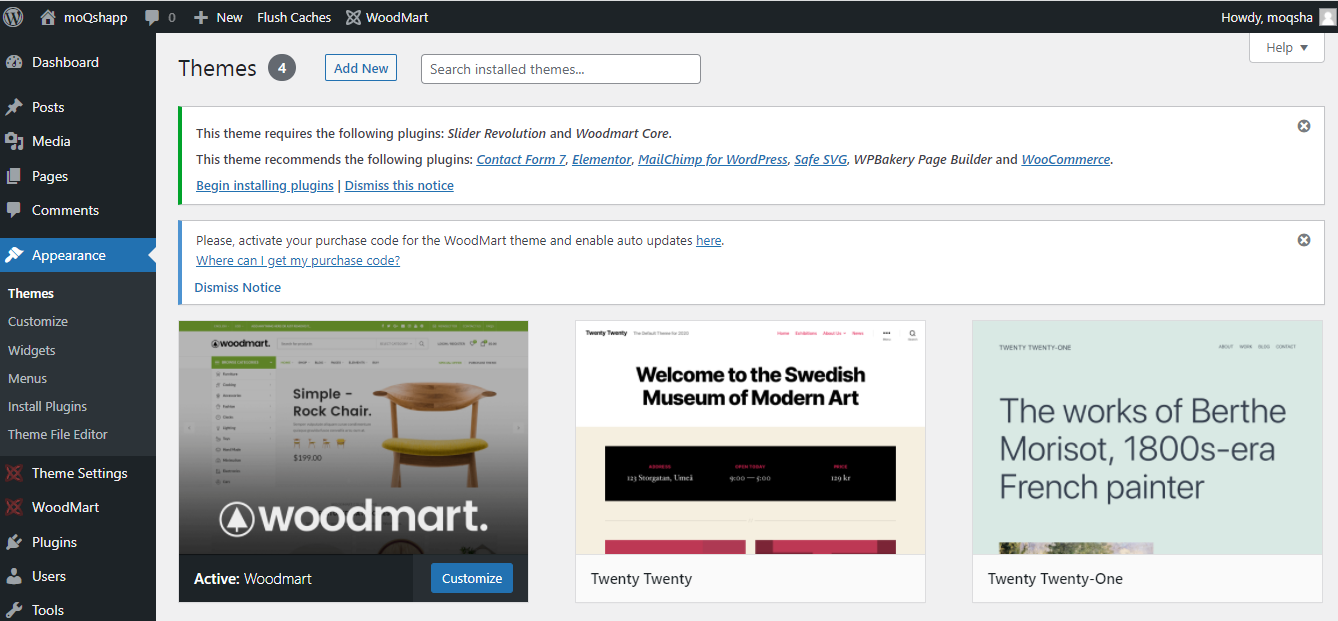Expand the Help dropdown tab
Image resolution: width=1338 pixels, height=621 pixels.
(x=1287, y=47)
